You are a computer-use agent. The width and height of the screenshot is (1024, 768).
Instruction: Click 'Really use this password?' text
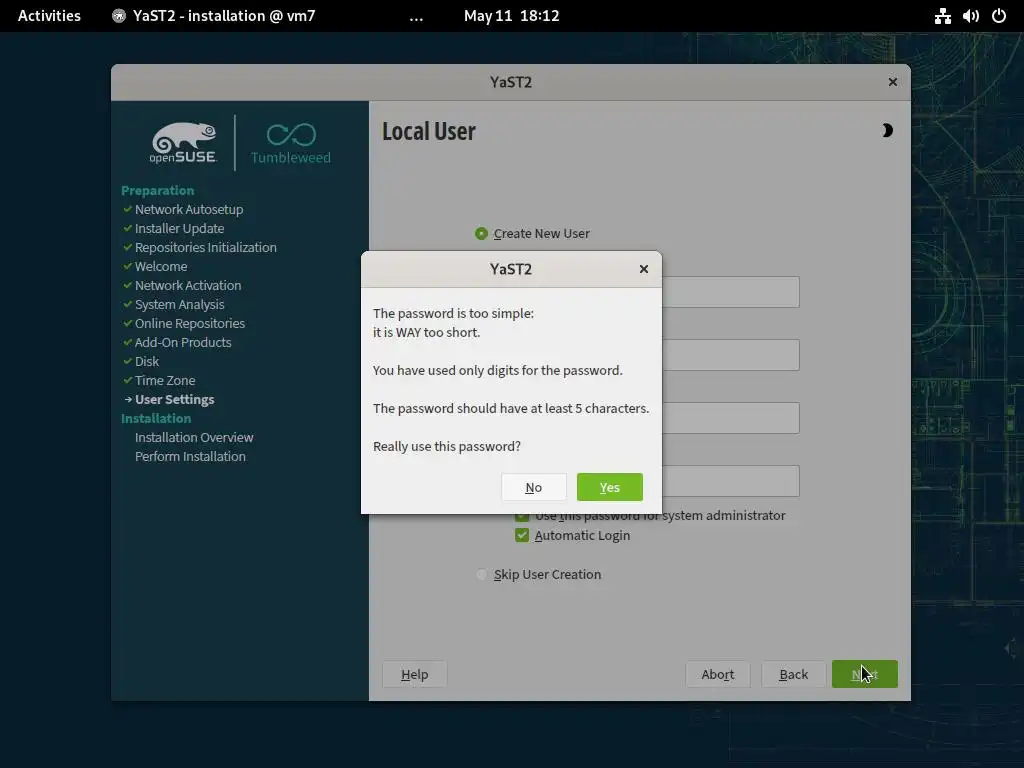tap(447, 447)
